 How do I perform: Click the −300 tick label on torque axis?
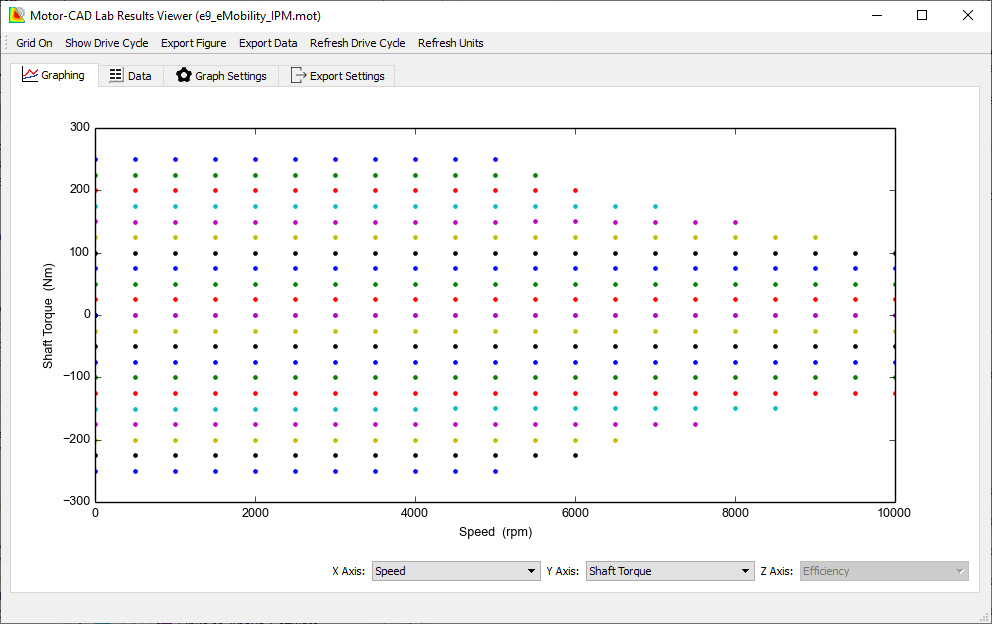tap(77, 501)
